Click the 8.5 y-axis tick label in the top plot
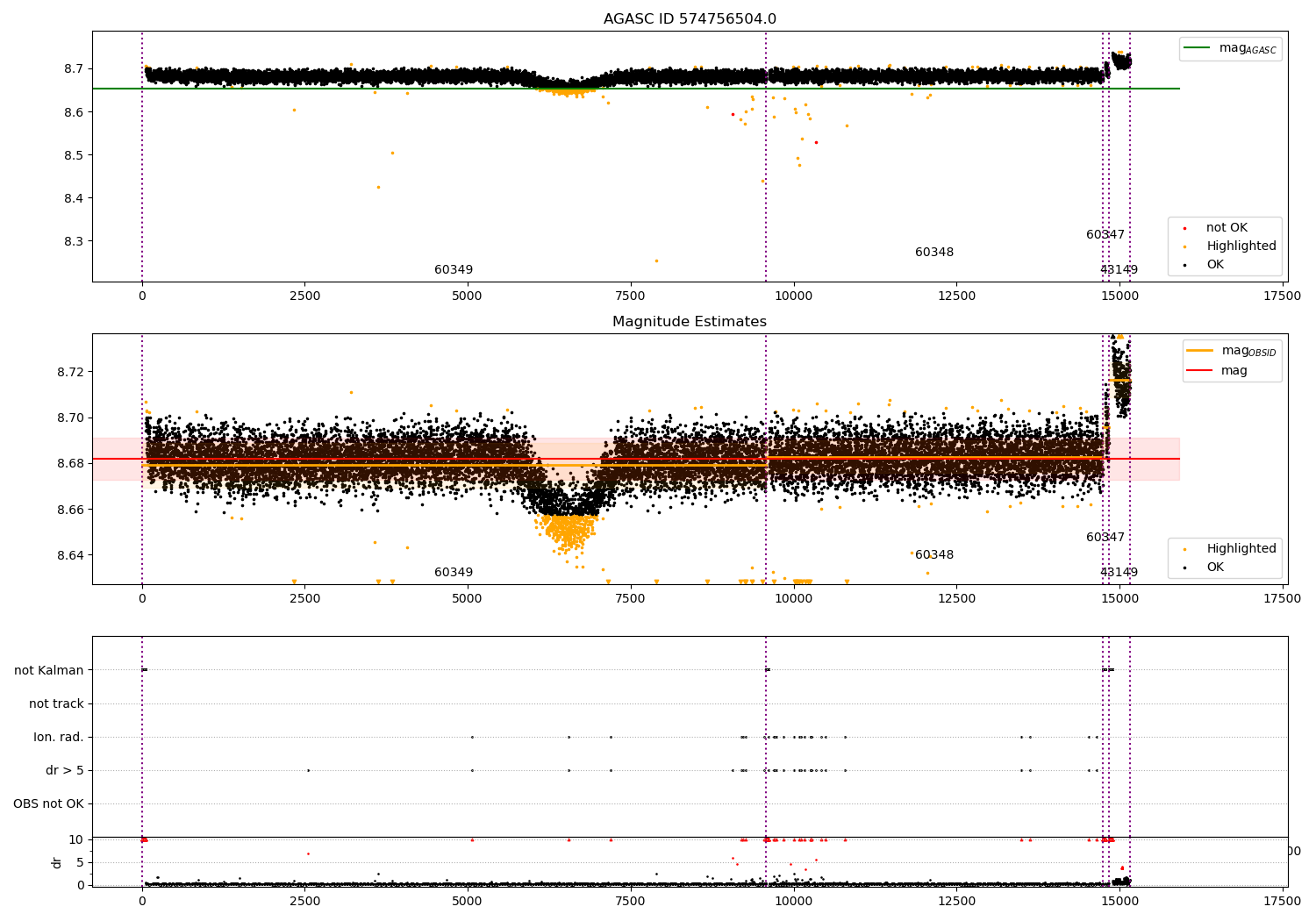 [74, 155]
